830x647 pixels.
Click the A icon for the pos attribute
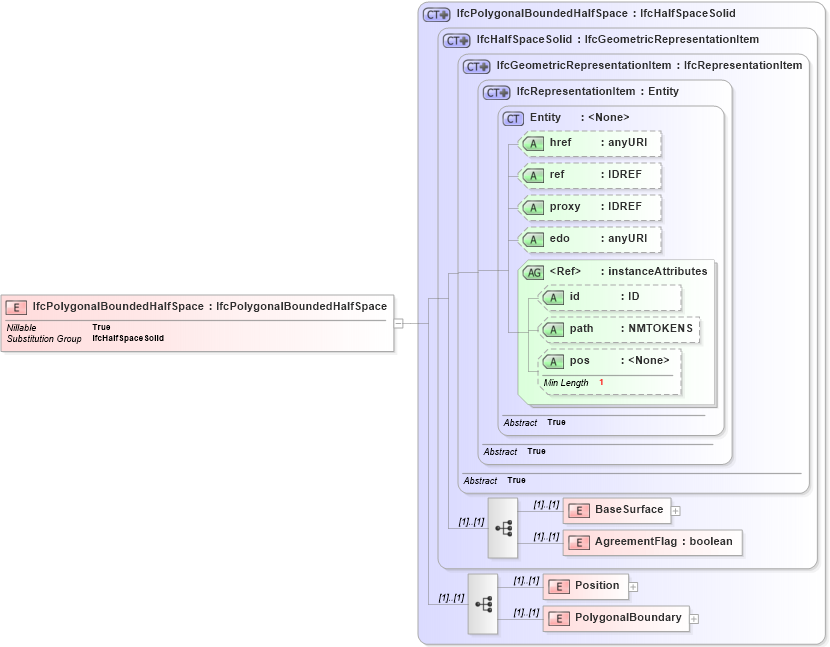pos(553,361)
